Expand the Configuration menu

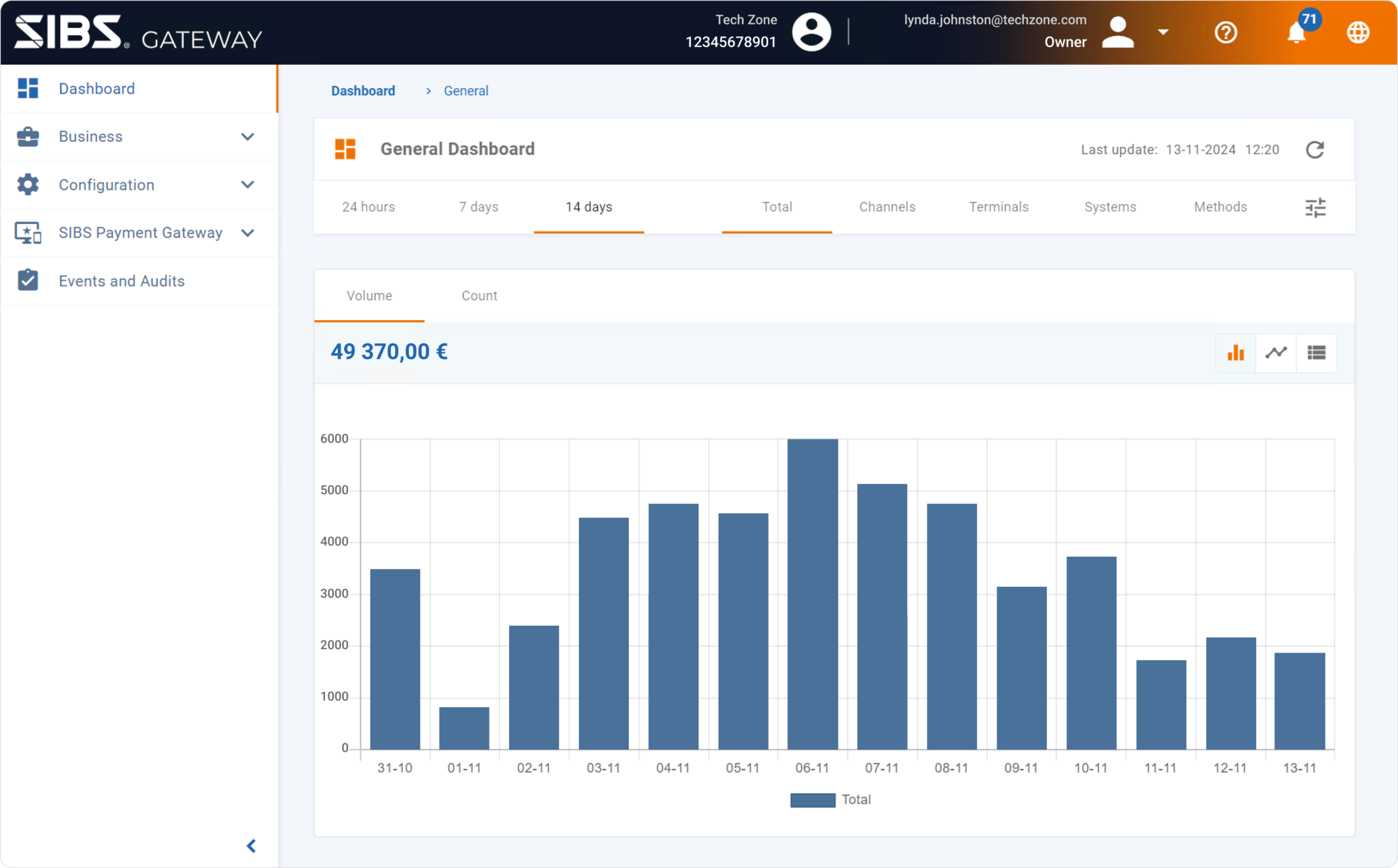[106, 185]
